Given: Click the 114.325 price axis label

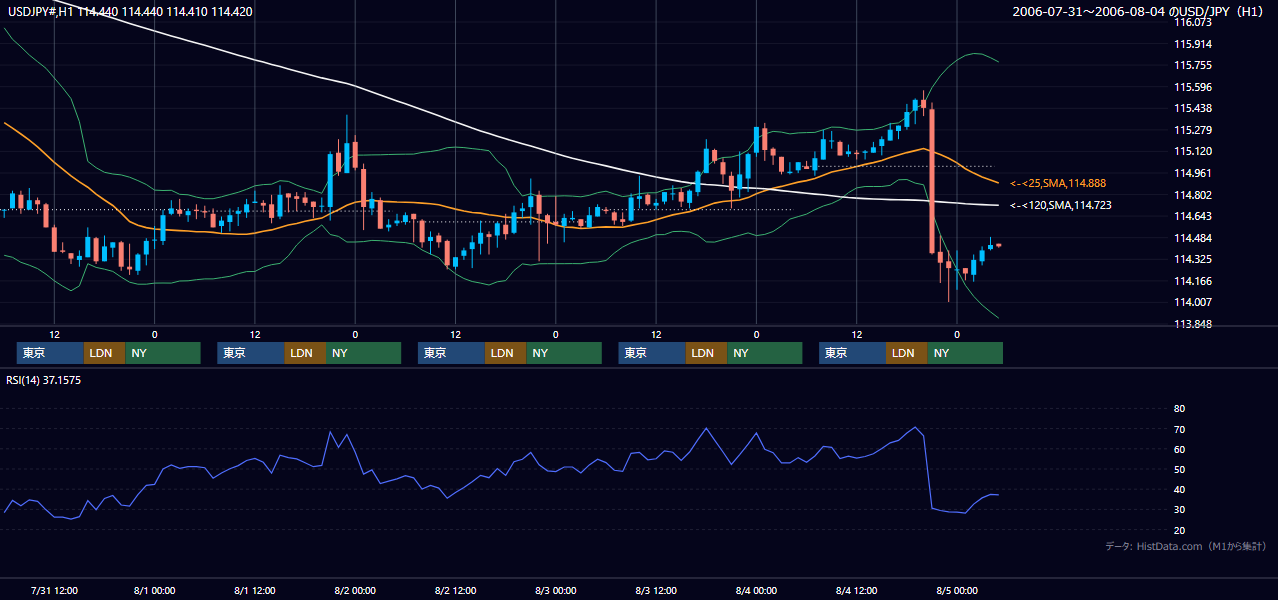Looking at the screenshot, I should click(x=1194, y=259).
